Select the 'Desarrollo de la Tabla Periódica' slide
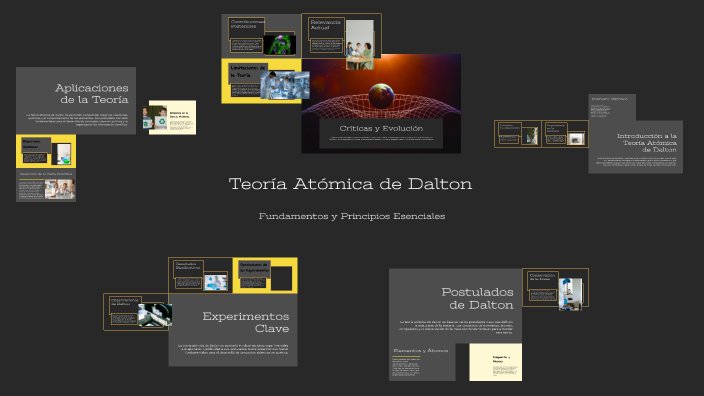This screenshot has height=396, width=704. coord(46,185)
